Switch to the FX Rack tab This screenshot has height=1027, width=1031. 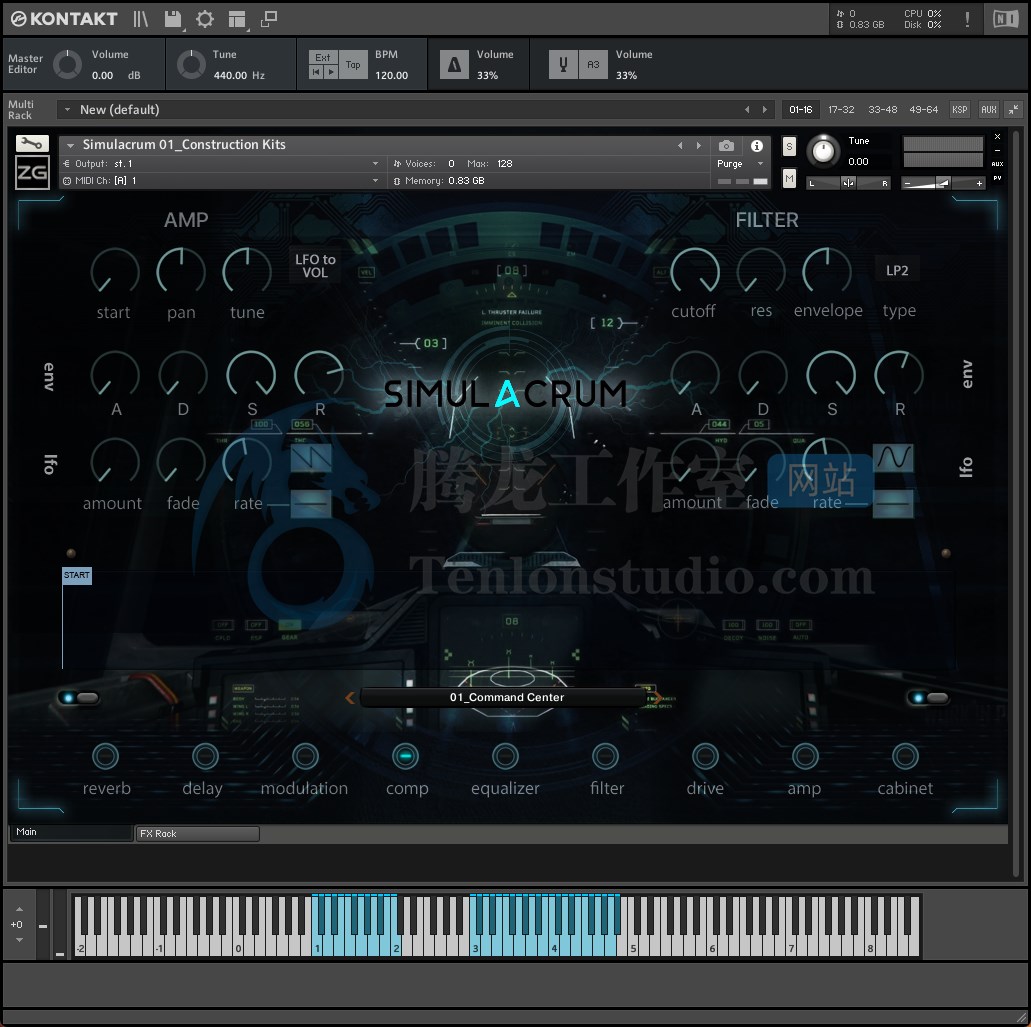197,834
